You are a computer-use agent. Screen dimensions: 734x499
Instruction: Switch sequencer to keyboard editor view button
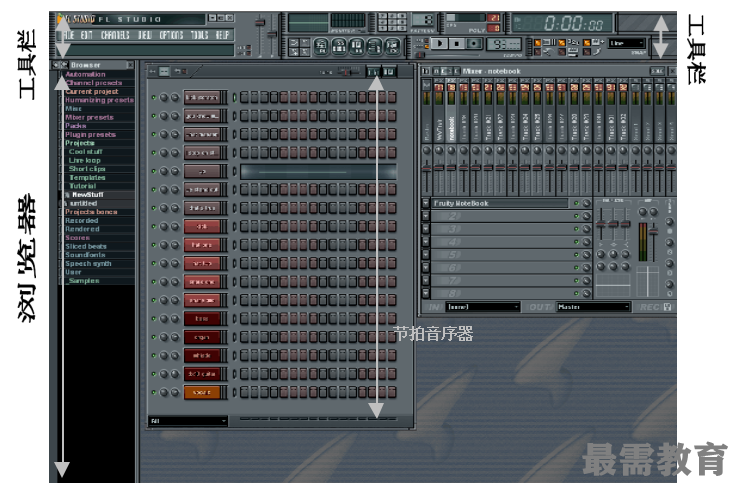click(389, 72)
